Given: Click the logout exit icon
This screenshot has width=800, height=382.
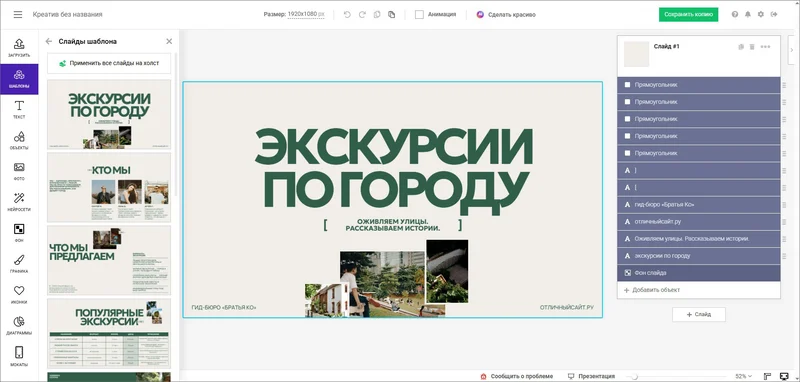Looking at the screenshot, I should pos(774,14).
